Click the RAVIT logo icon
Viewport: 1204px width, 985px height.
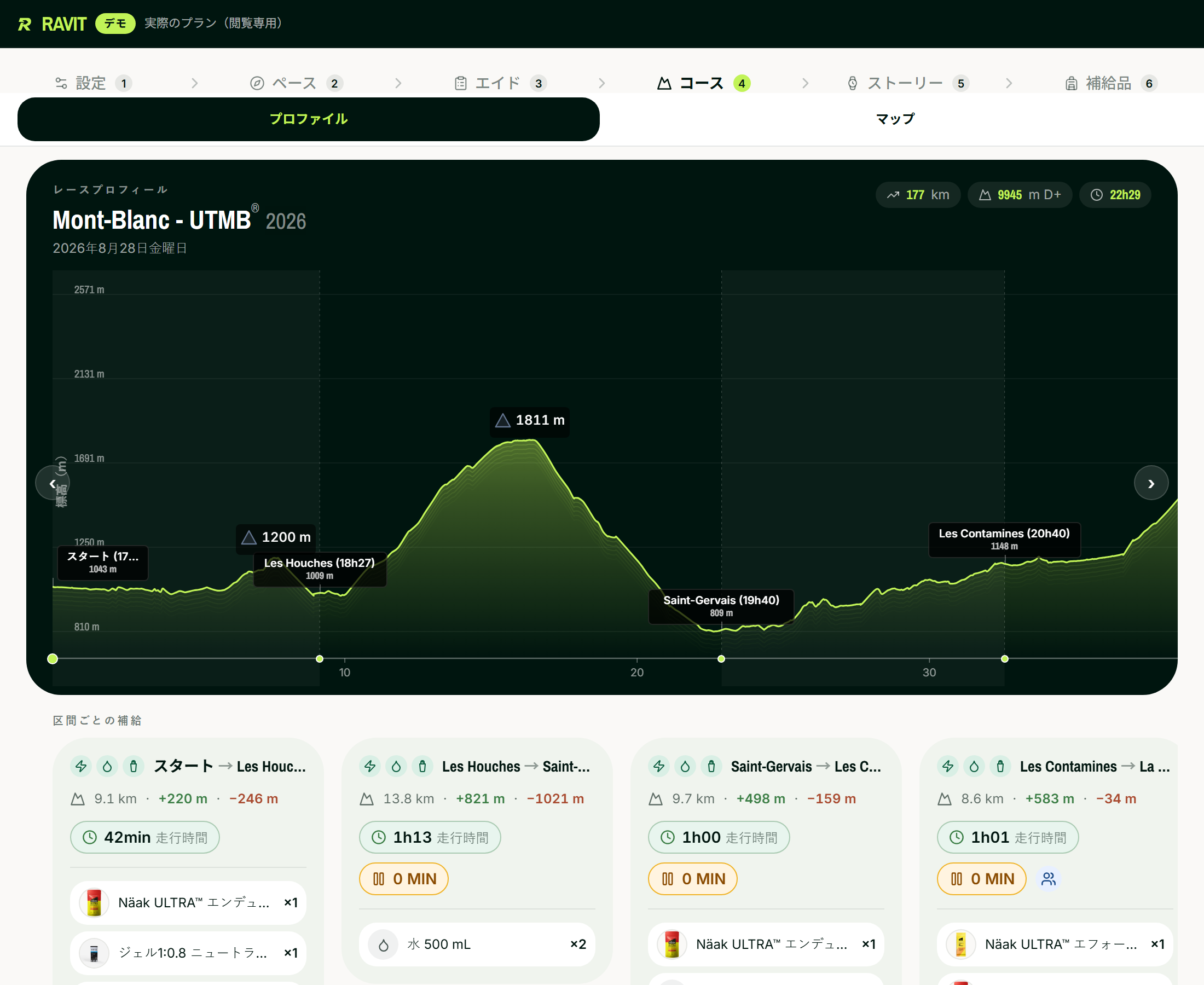click(x=25, y=24)
